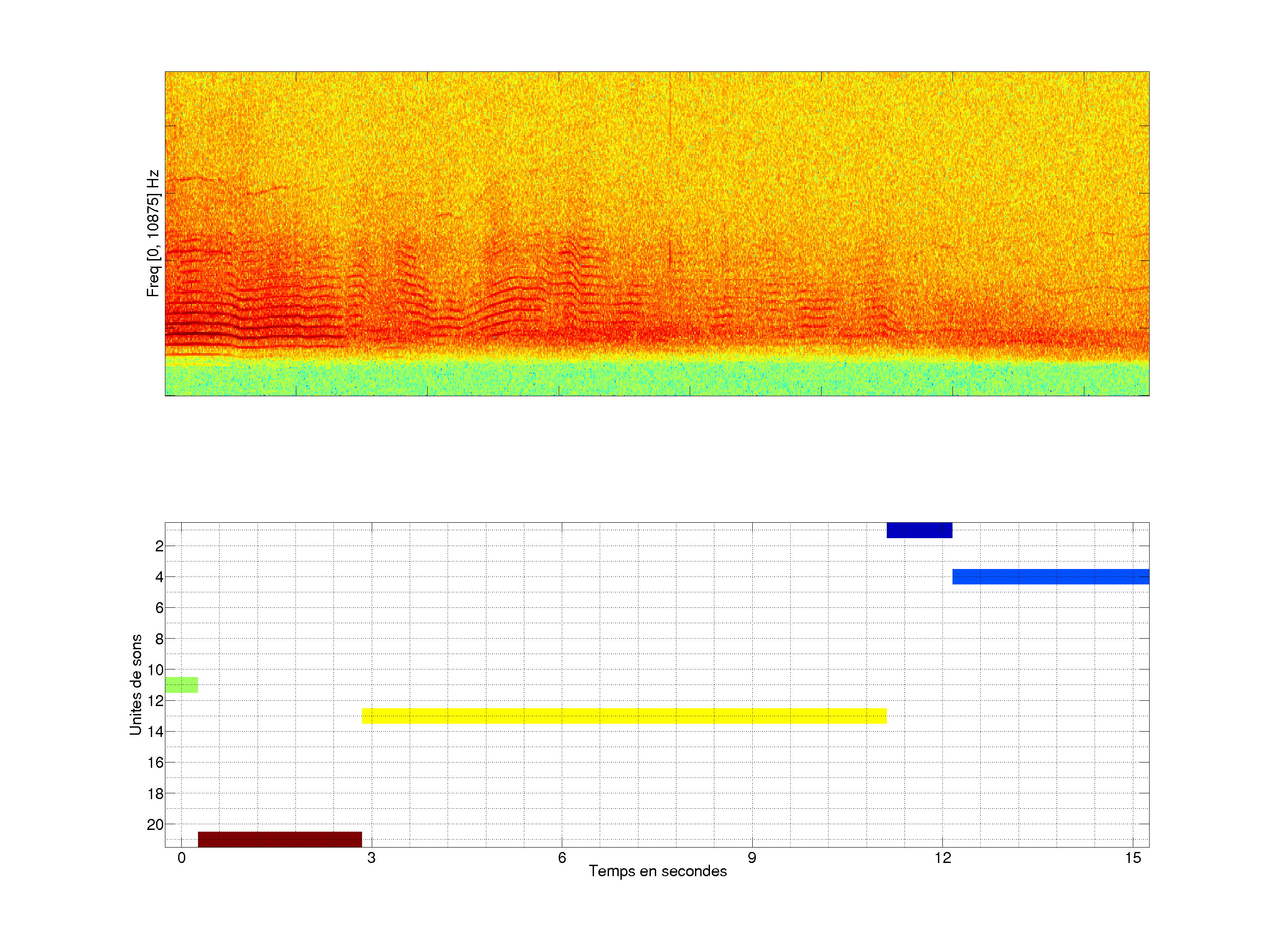The width and height of the screenshot is (1270, 952).
Task: Click the green low-frequency band of spectrogram
Action: click(657, 379)
